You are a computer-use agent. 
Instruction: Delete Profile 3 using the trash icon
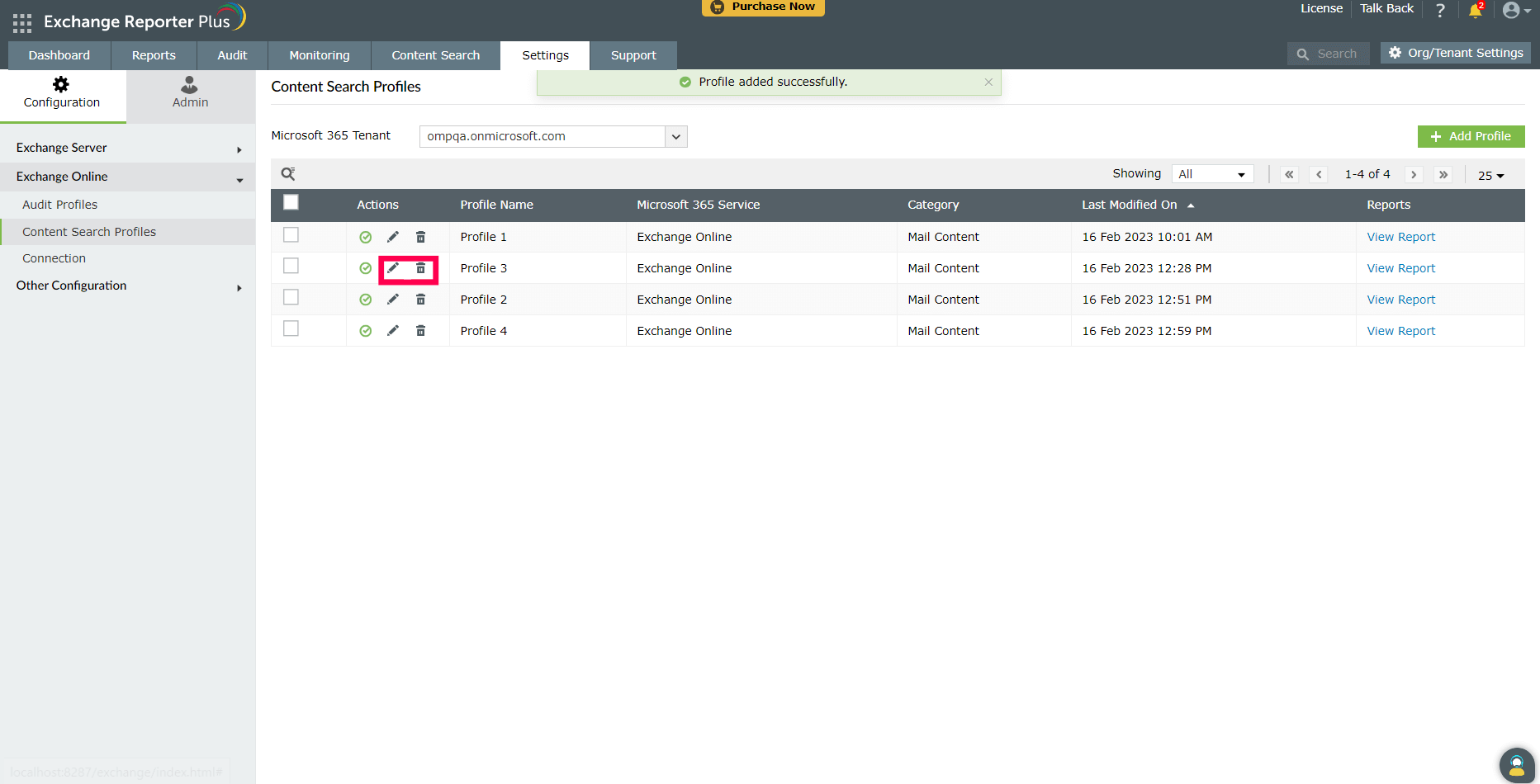pyautogui.click(x=420, y=268)
